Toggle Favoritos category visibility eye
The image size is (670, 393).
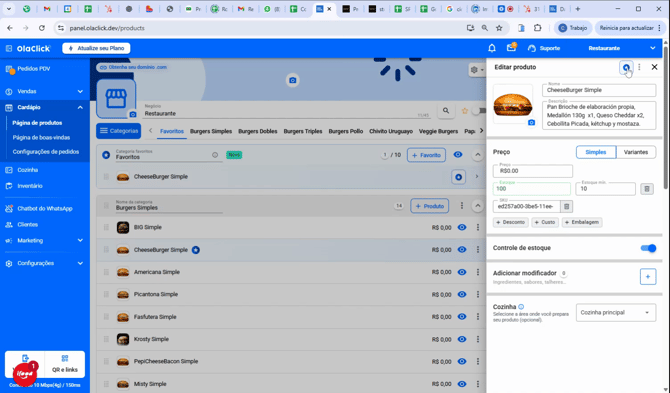tap(458, 155)
